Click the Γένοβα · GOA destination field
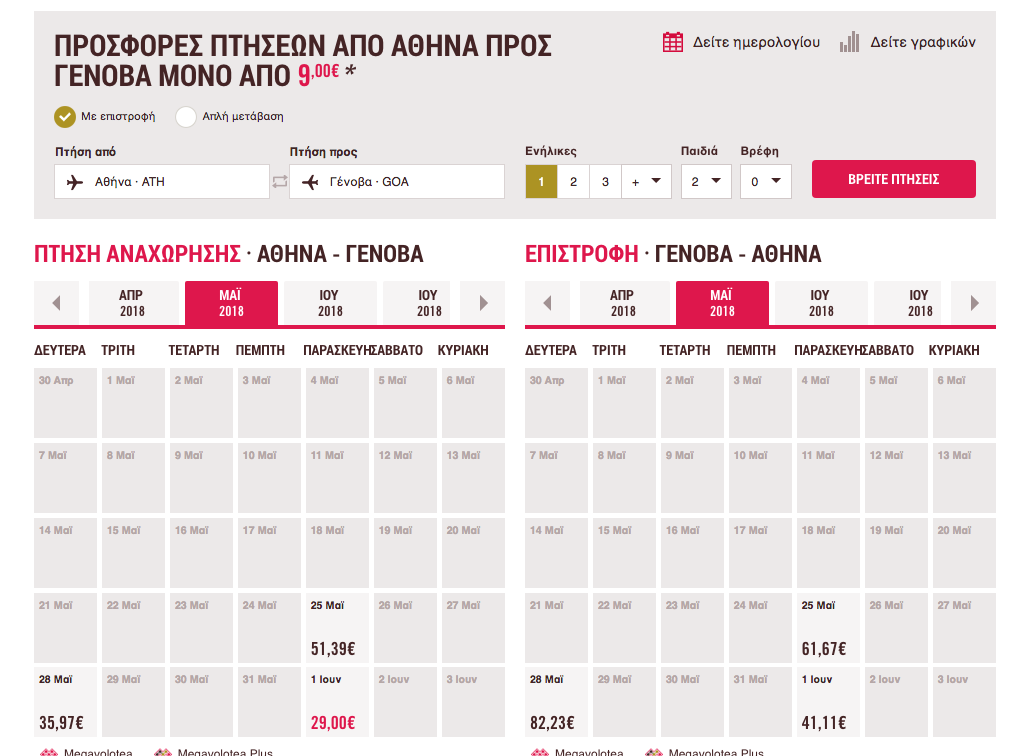This screenshot has height=756, width=1011. click(397, 182)
